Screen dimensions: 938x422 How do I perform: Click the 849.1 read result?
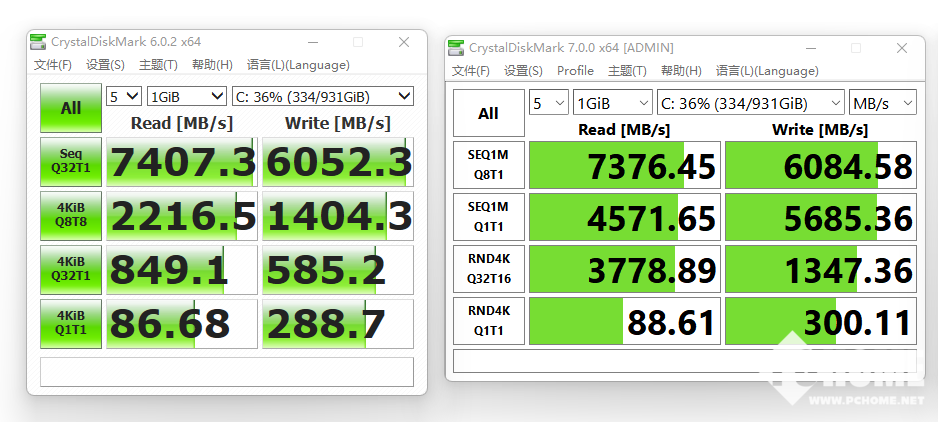[x=182, y=270]
